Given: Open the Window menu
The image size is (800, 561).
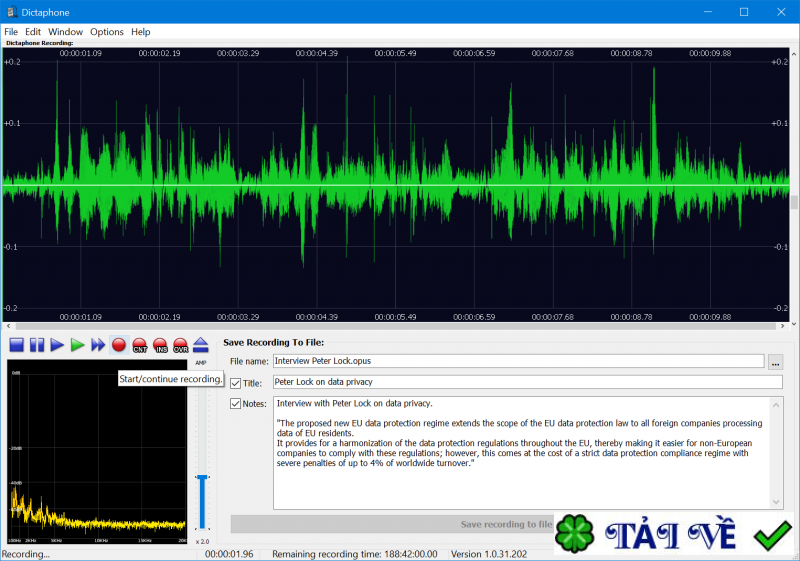Looking at the screenshot, I should pos(66,32).
